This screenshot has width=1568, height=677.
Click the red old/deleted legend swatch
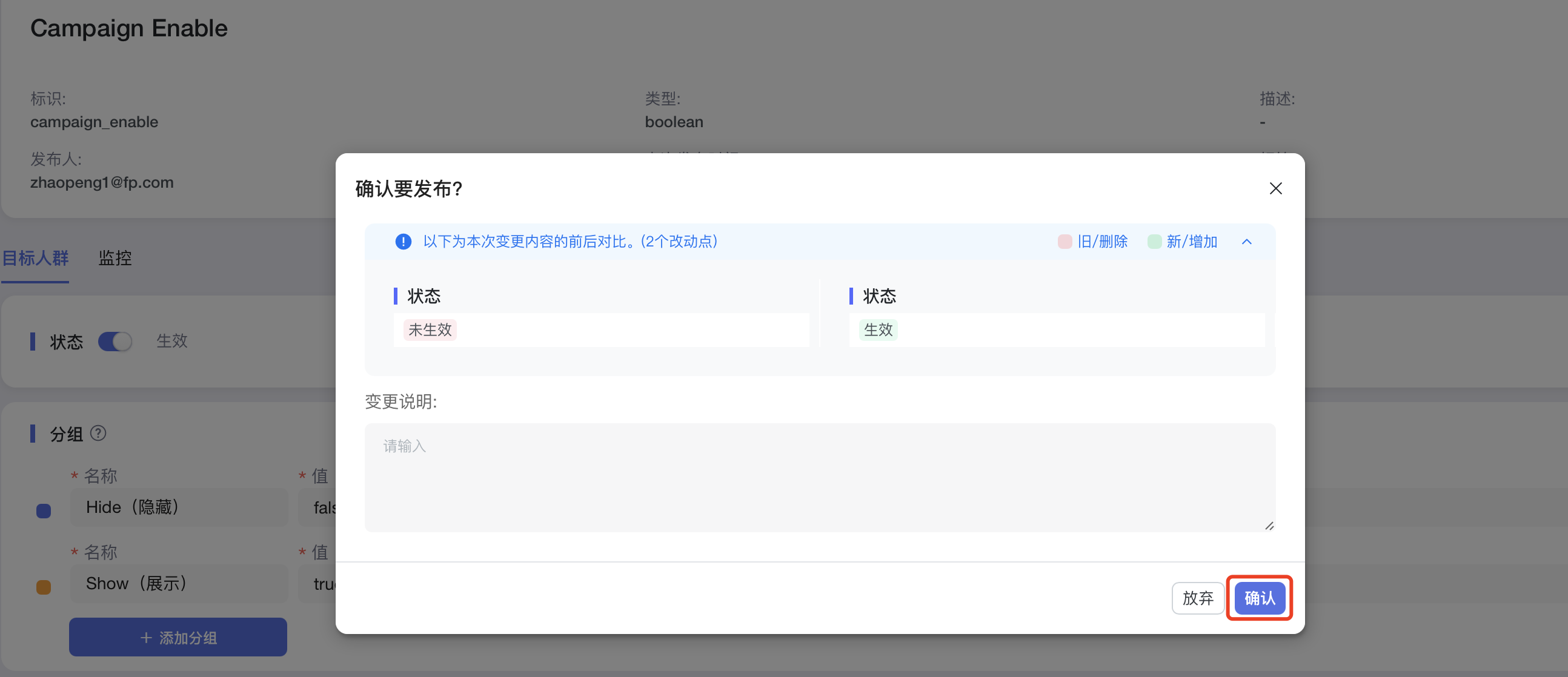click(1064, 242)
